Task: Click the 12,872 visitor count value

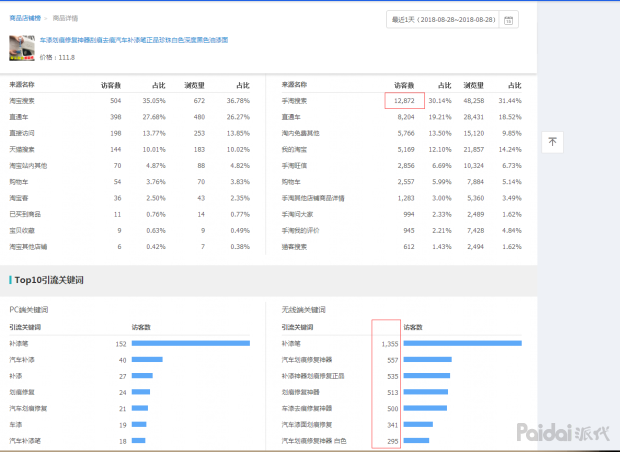Action: click(404, 101)
